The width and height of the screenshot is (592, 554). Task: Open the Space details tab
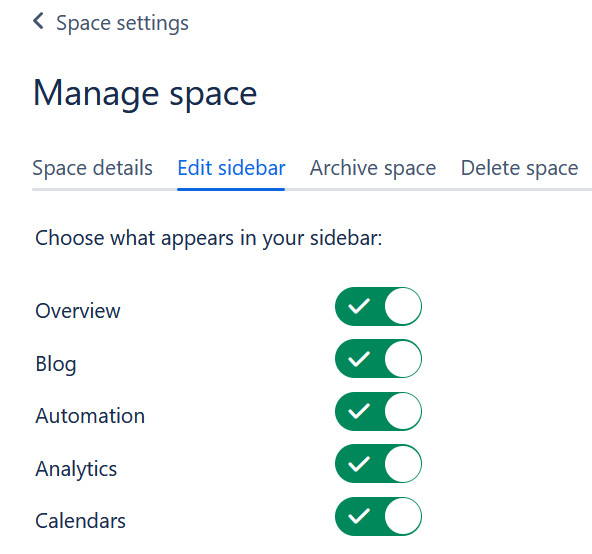tap(92, 168)
